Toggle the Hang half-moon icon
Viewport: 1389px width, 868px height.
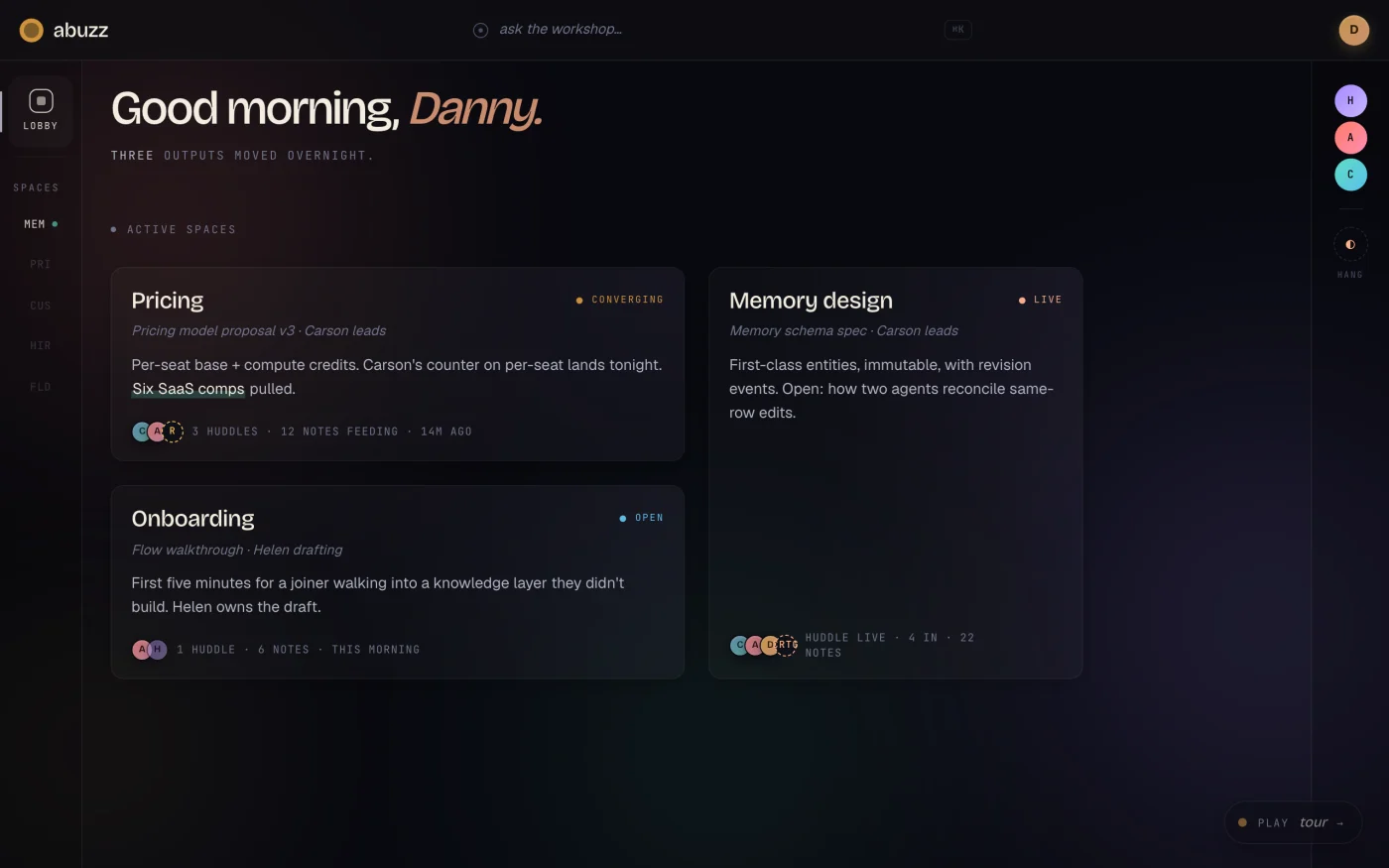[1350, 244]
